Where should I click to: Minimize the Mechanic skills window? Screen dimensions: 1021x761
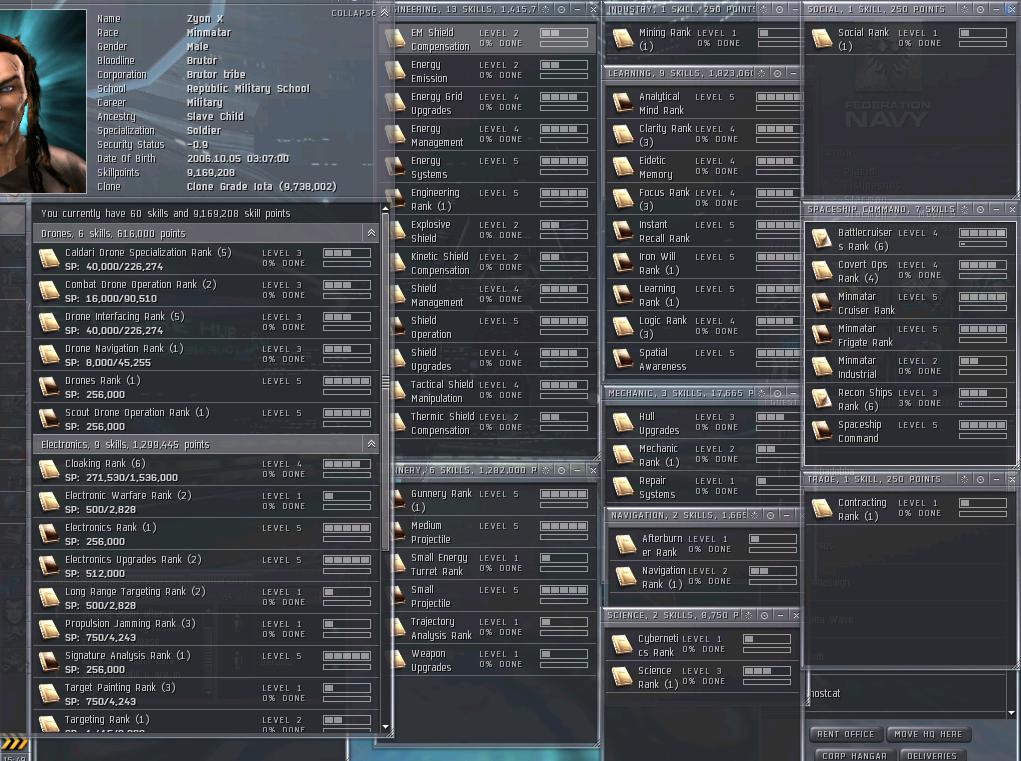coord(793,393)
